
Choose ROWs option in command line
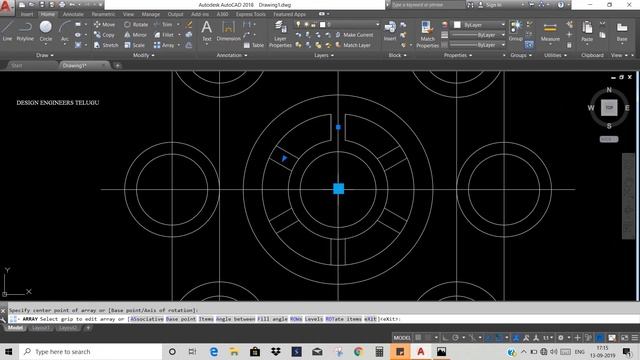(x=296, y=319)
